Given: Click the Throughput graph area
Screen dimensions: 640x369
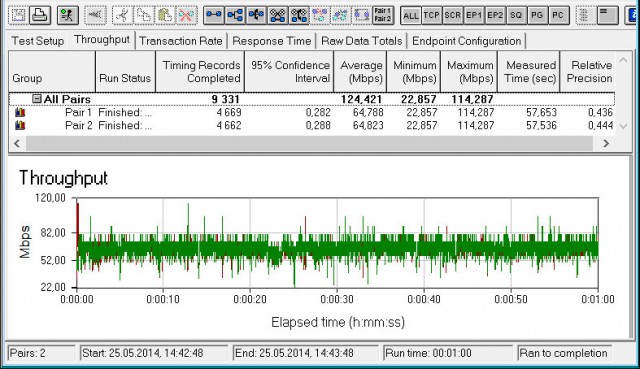Looking at the screenshot, I should (337, 243).
